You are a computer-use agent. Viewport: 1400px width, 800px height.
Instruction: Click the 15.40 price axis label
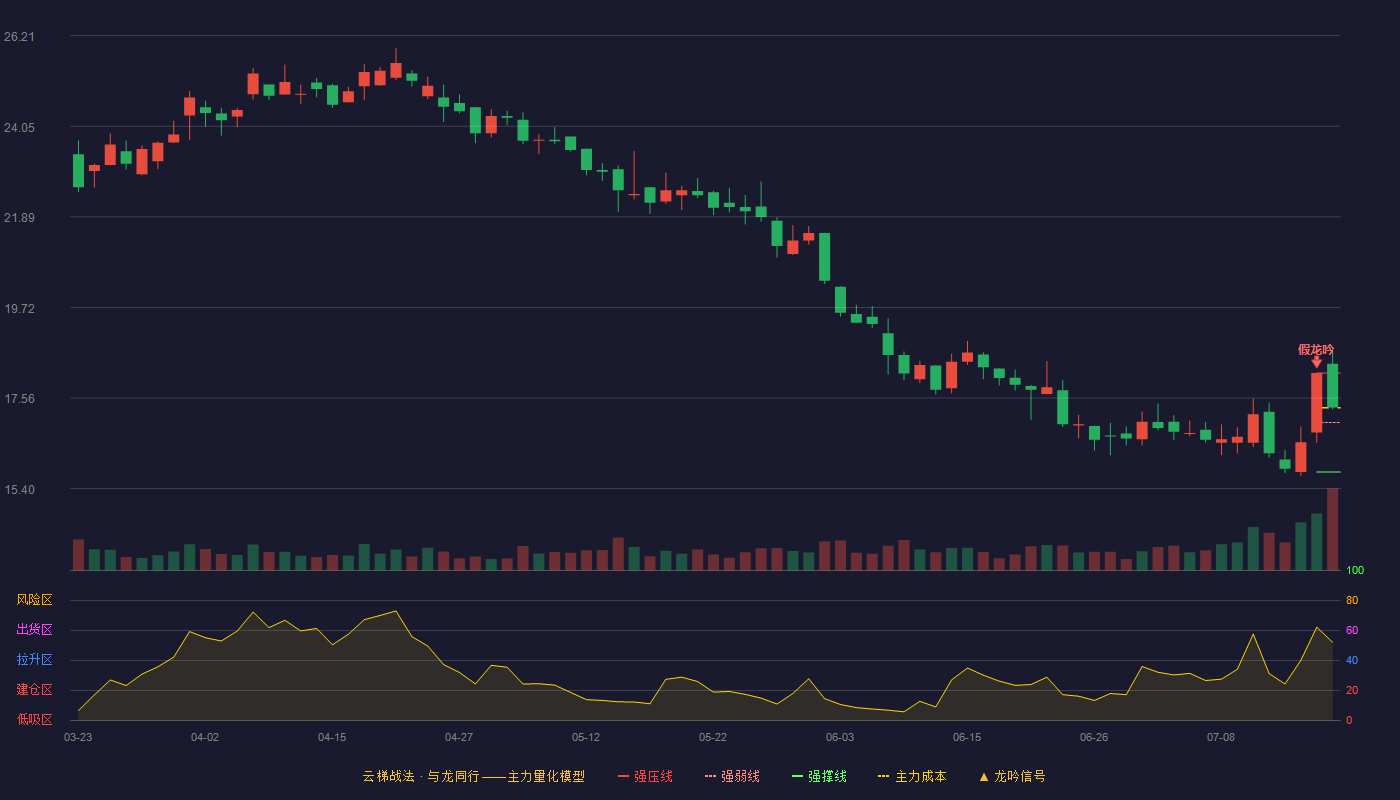pyautogui.click(x=19, y=490)
